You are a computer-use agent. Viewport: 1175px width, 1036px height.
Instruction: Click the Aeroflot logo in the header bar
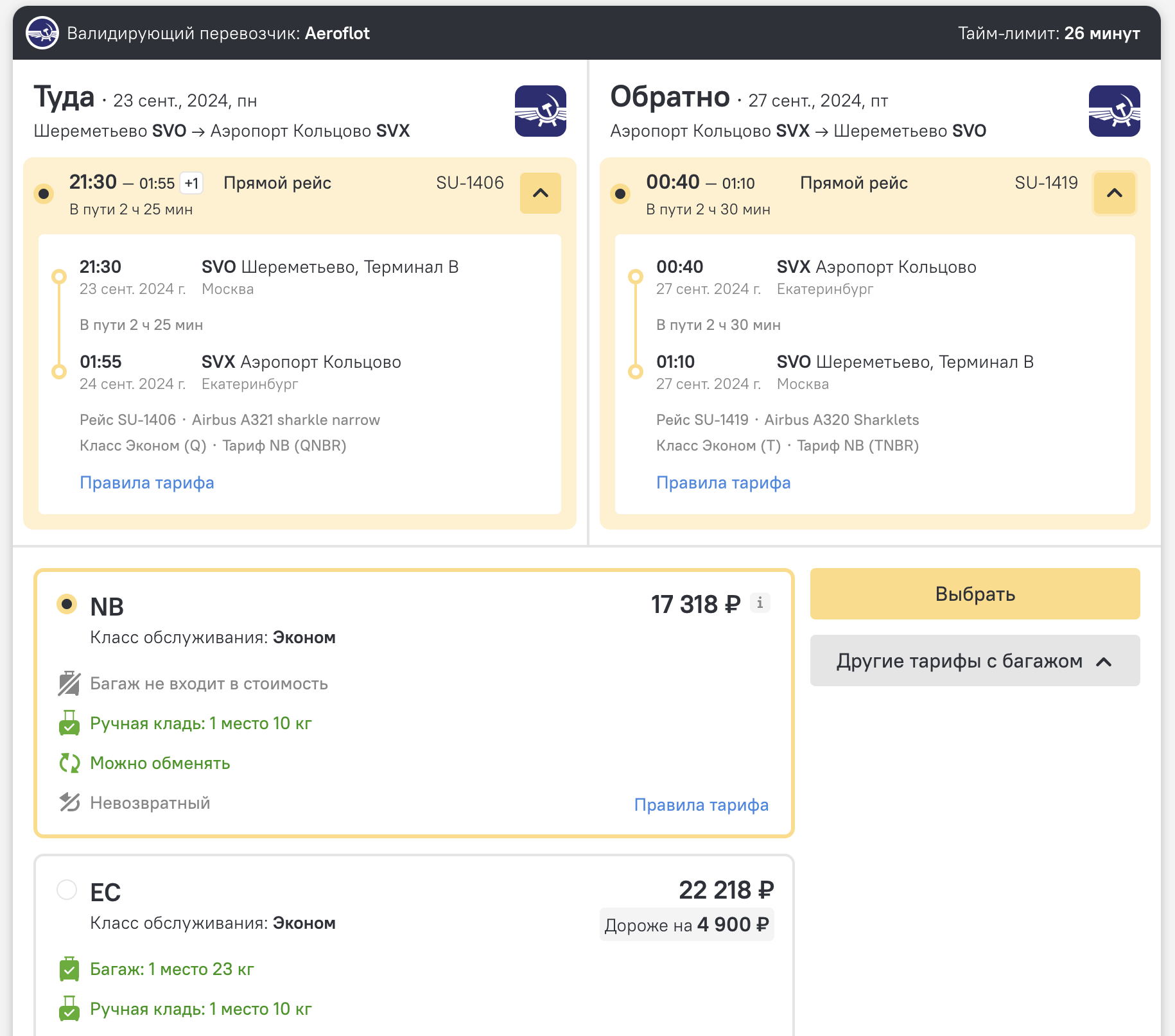[x=42, y=33]
